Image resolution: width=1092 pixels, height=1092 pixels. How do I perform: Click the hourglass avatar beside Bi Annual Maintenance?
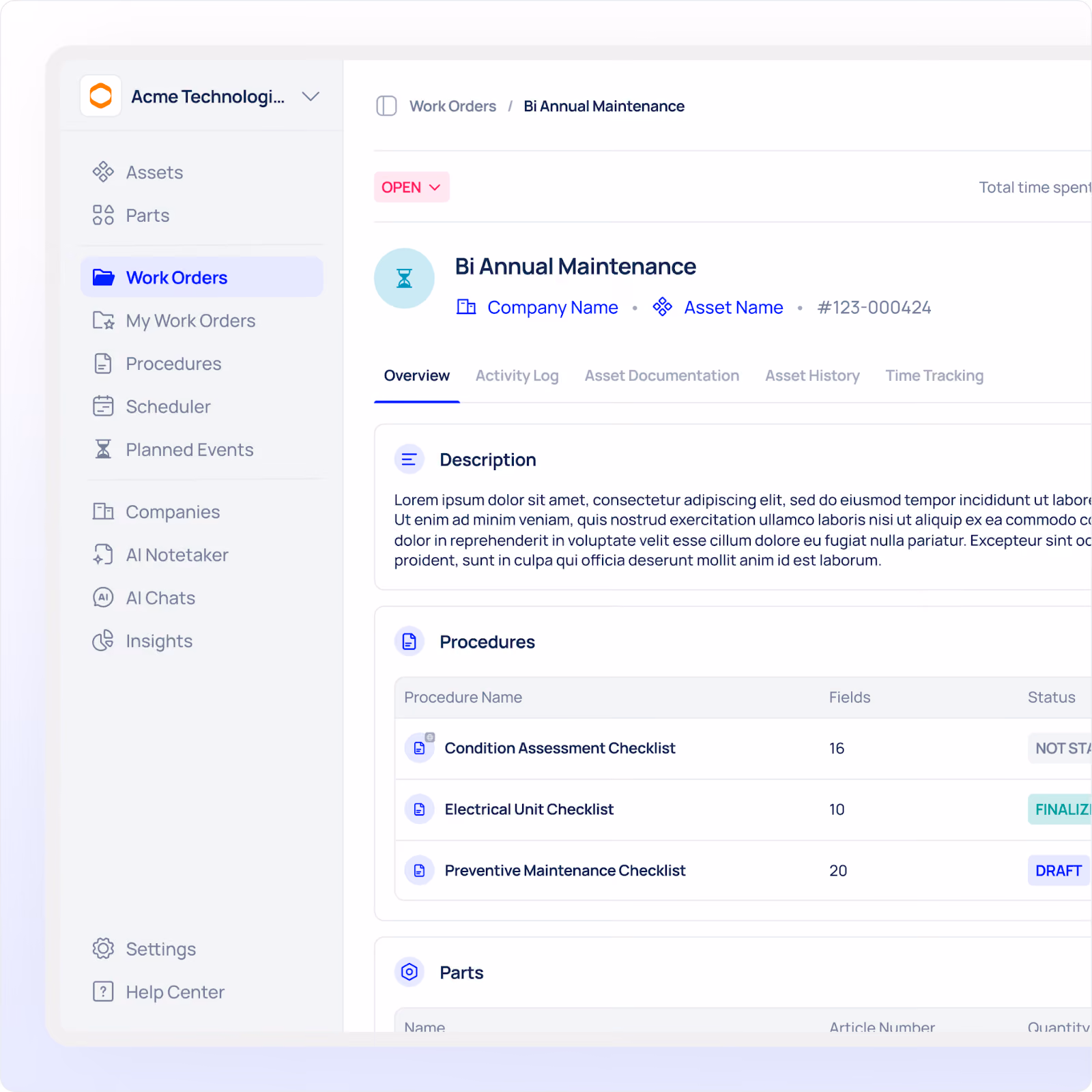pyautogui.click(x=404, y=278)
